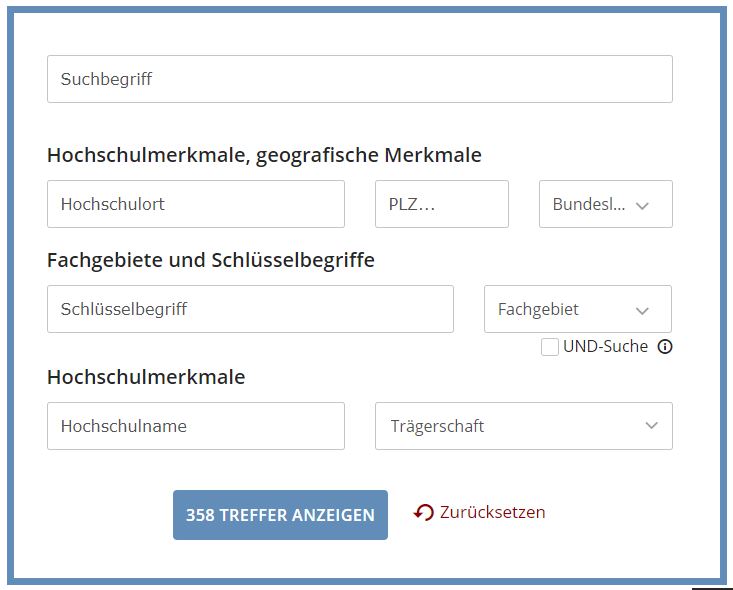
Task: Click the UND-Suche label text
Action: click(605, 346)
